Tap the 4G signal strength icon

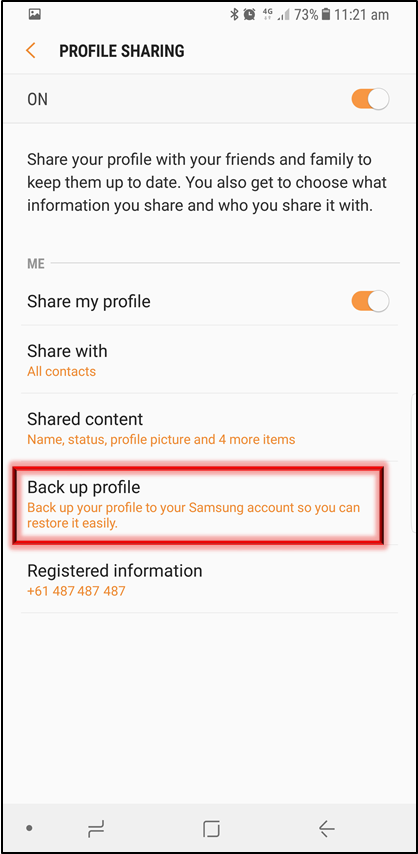click(275, 15)
